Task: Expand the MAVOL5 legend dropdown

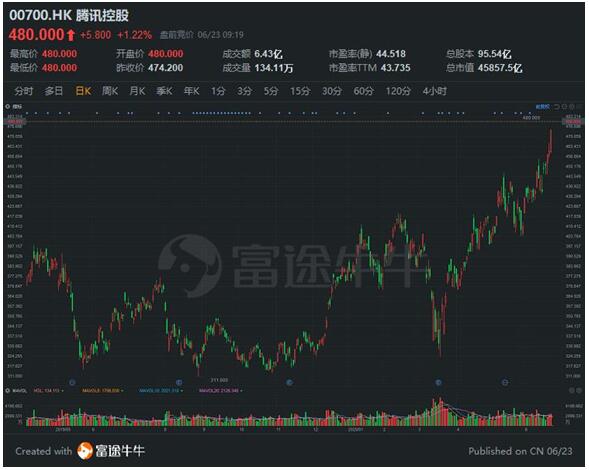Action: (122, 391)
